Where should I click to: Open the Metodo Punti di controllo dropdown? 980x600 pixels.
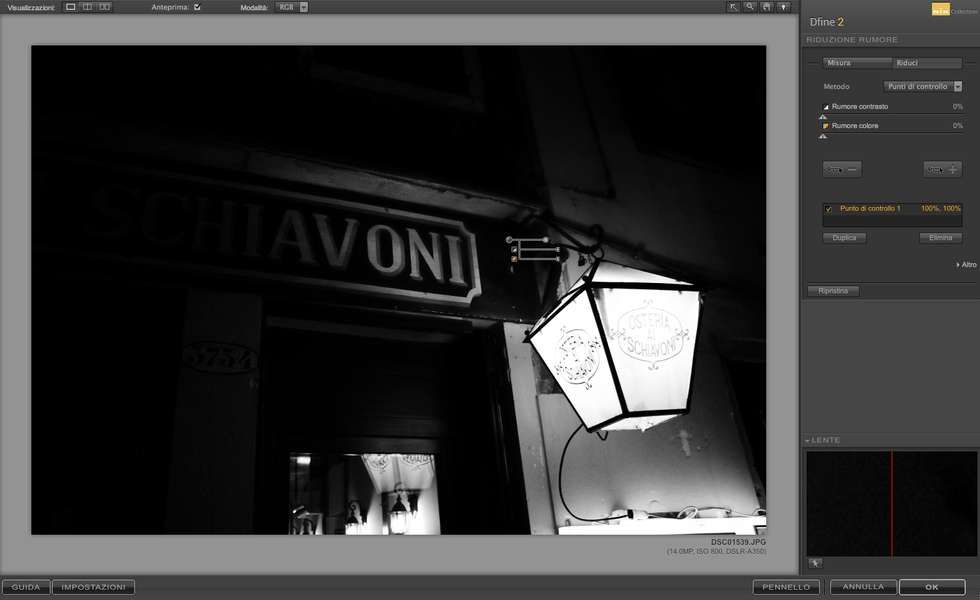coord(922,86)
